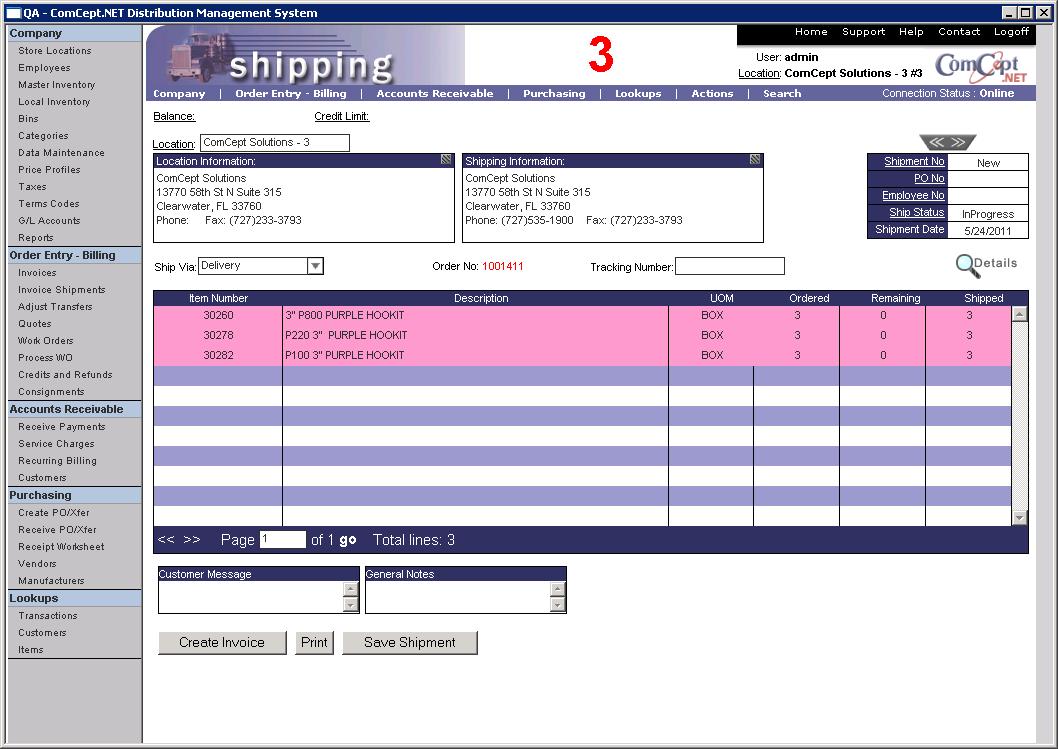Go to next shipment with >> arrow above Shipment No
Image resolution: width=1058 pixels, height=749 pixels.
[958, 143]
